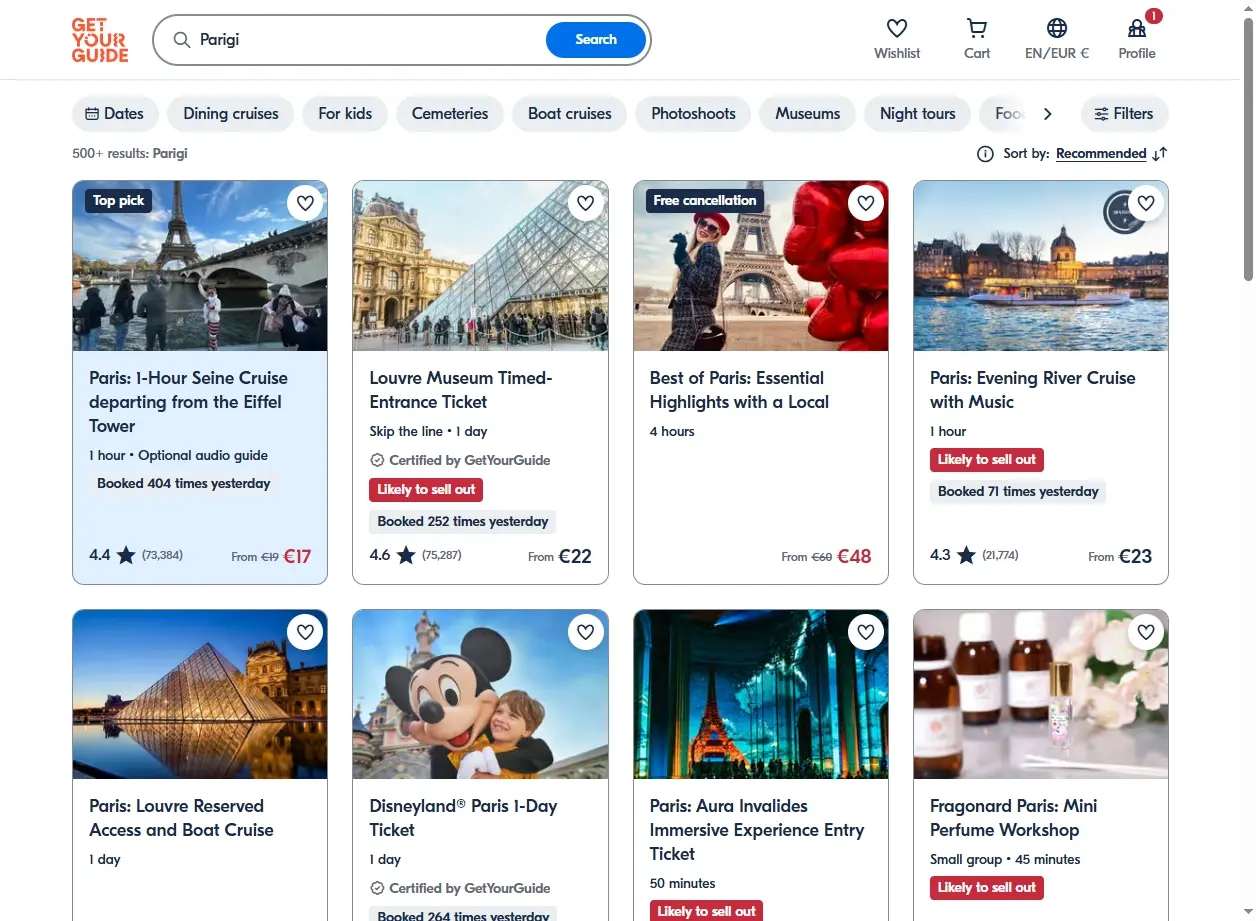Image resolution: width=1256 pixels, height=921 pixels.
Task: Open the EN/EUR language globe
Action: 1057,28
